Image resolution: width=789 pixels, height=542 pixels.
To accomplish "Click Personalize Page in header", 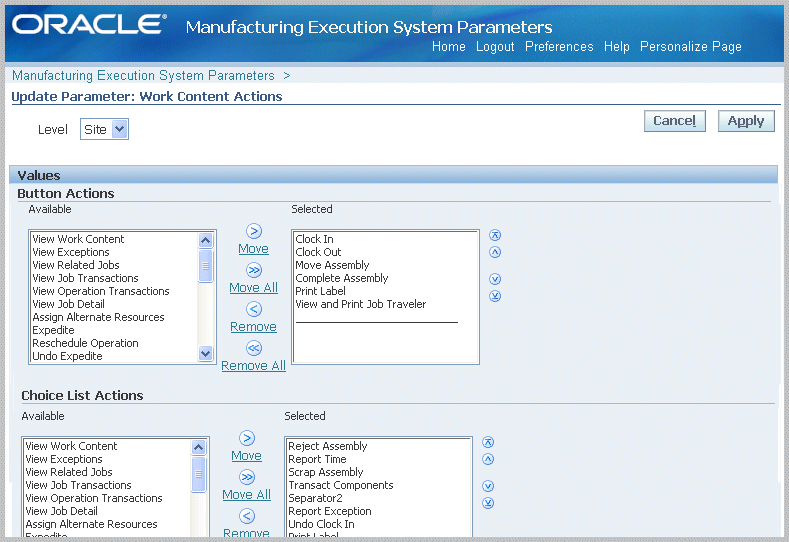I will (690, 47).
